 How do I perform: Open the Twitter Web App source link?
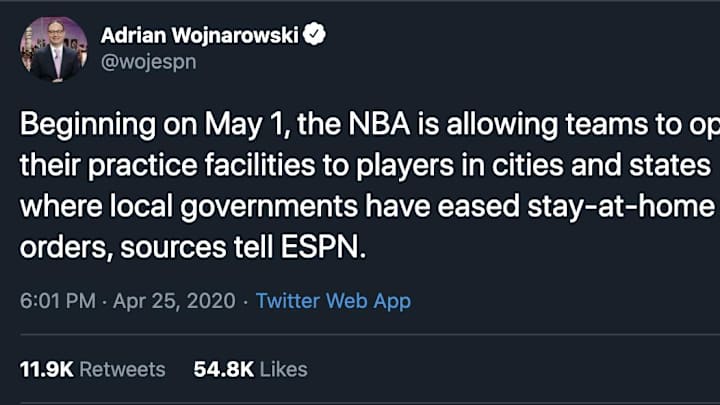333,301
